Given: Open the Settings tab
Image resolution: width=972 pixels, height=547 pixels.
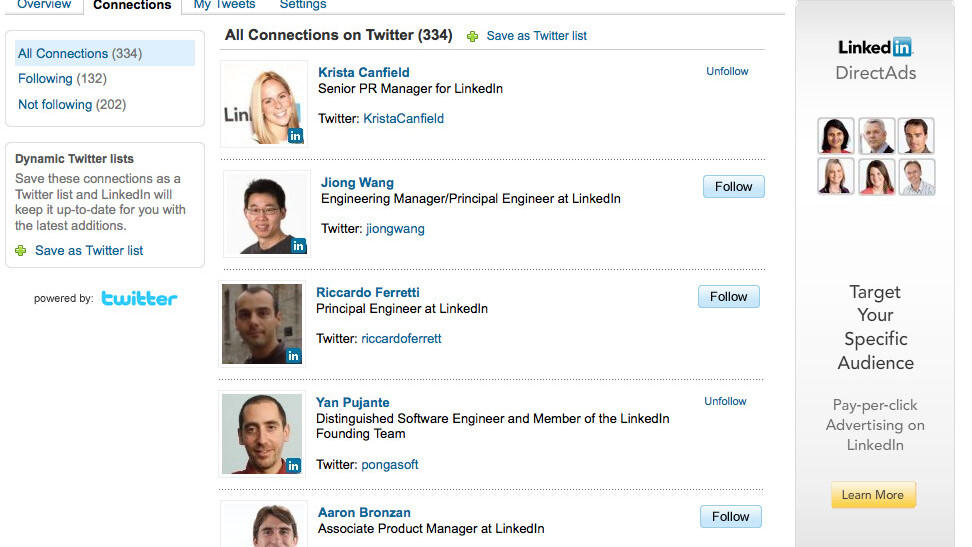Looking at the screenshot, I should (x=303, y=5).
